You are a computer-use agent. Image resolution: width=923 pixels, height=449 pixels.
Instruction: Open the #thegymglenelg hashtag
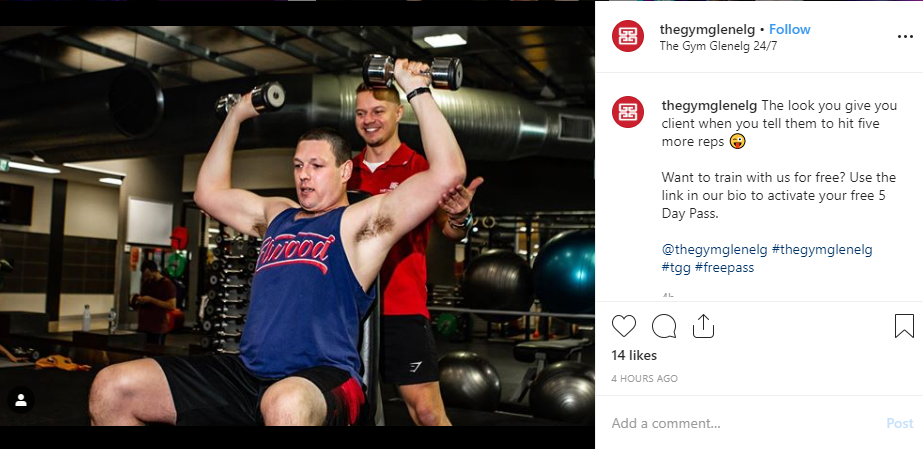click(822, 250)
